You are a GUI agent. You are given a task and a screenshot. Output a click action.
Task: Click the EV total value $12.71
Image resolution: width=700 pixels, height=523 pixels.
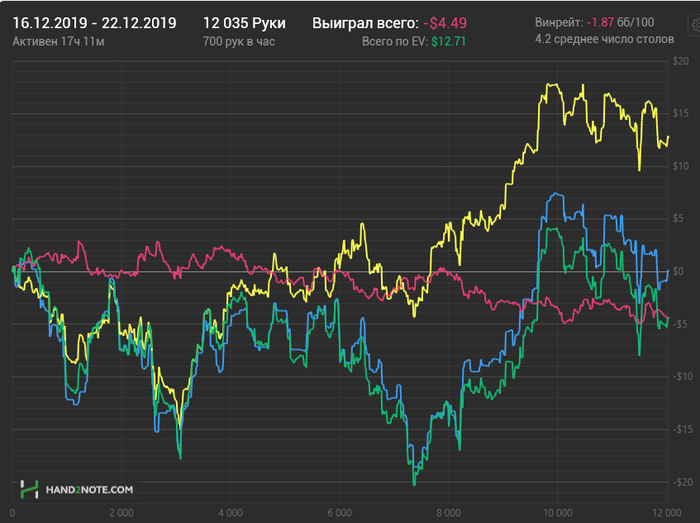coord(448,42)
